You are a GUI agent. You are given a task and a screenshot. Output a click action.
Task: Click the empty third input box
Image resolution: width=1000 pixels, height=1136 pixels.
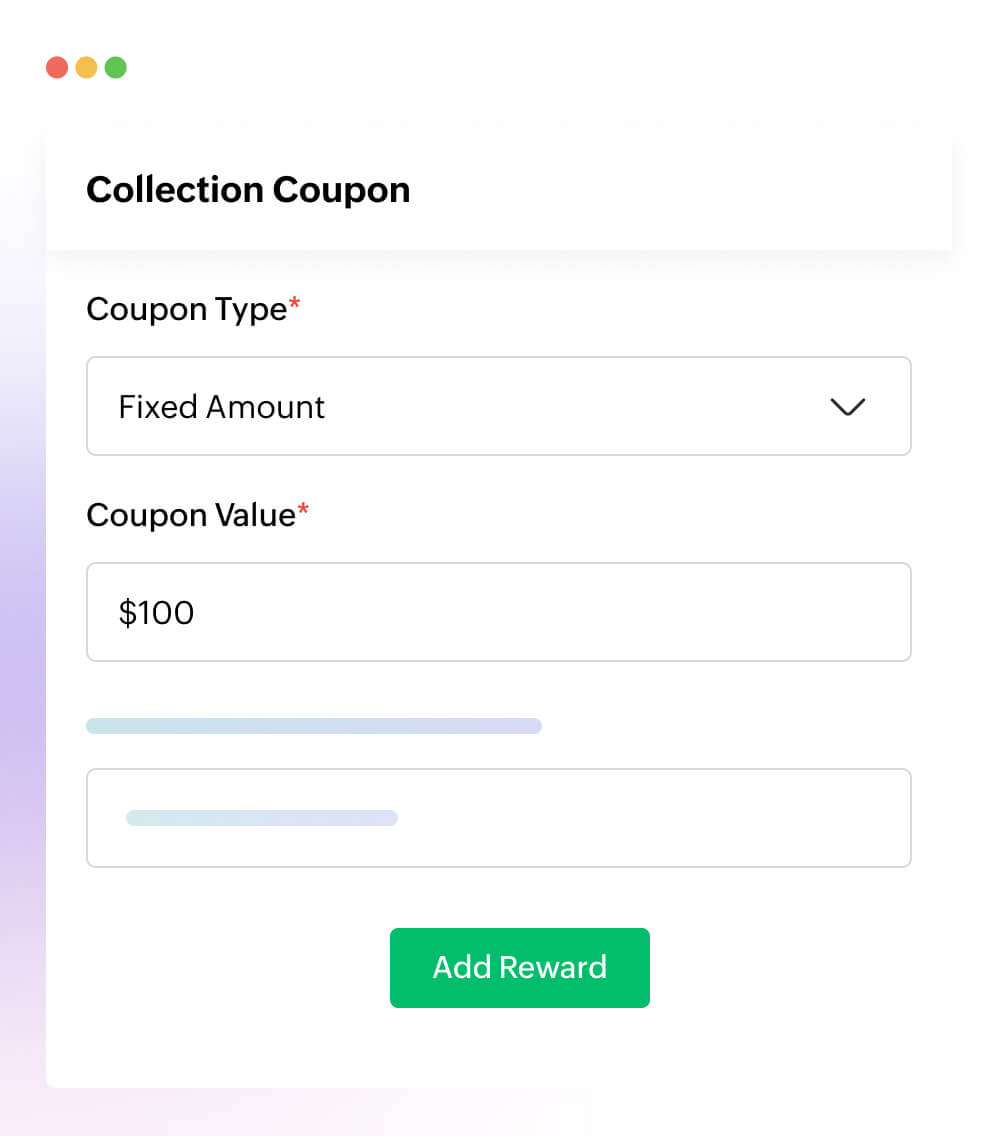click(x=650, y=818)
